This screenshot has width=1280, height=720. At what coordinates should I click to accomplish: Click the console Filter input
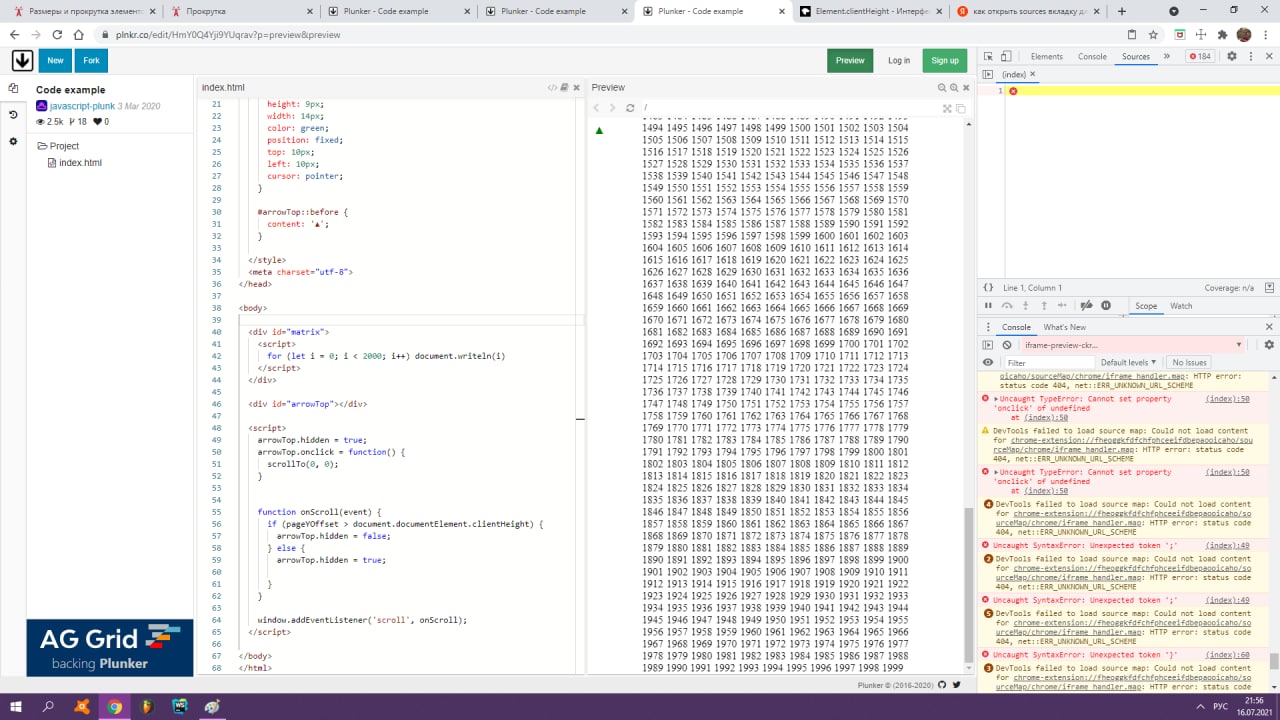click(x=1050, y=363)
